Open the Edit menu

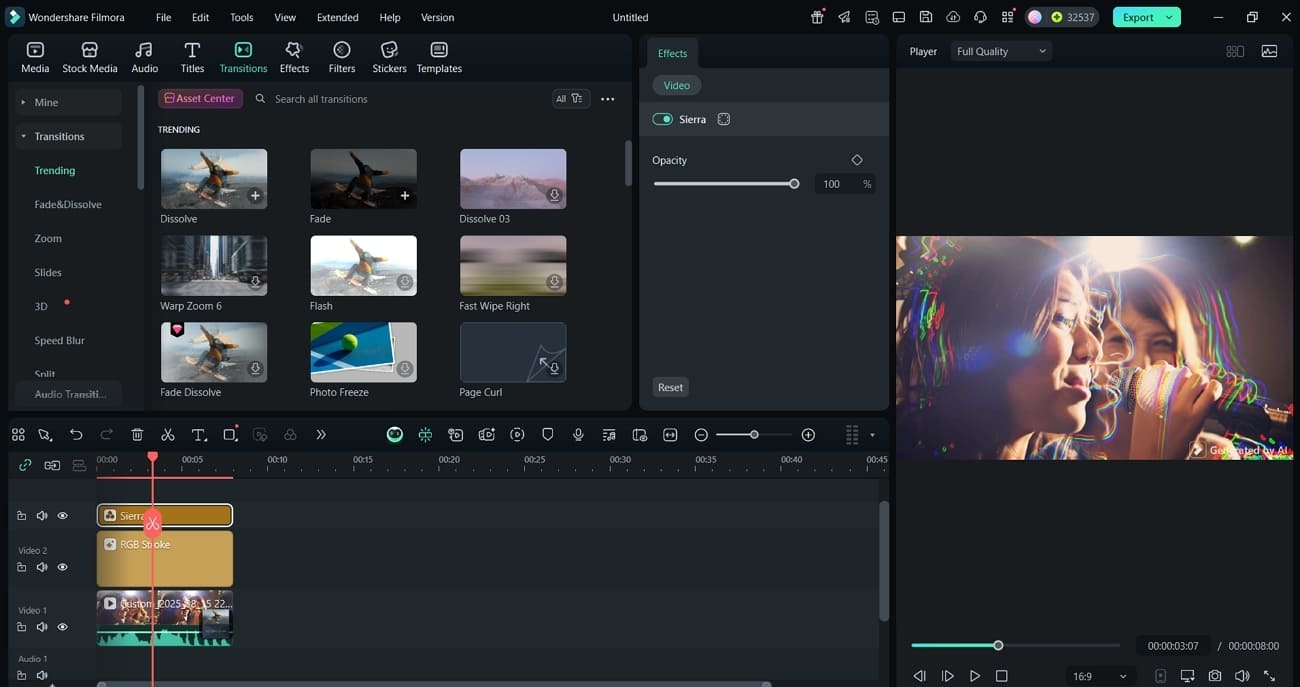tap(201, 17)
